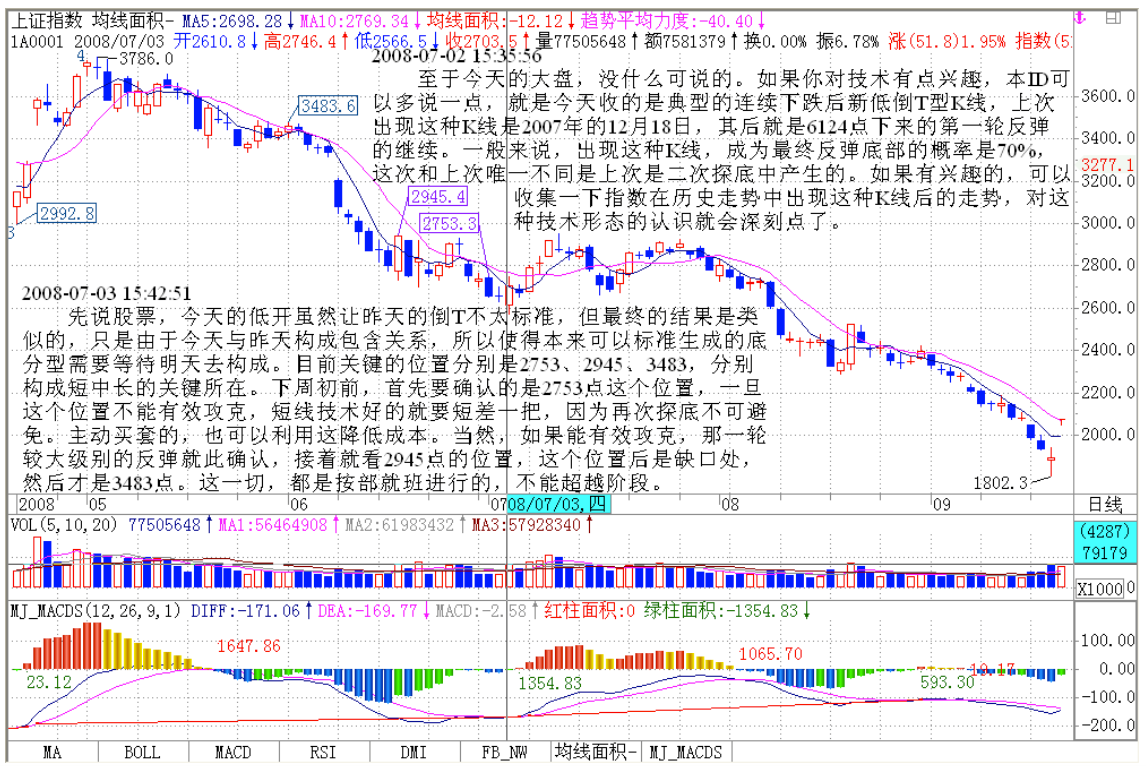This screenshot has width=1146, height=766.
Task: Click the 2000.0 price axis label
Action: (1108, 434)
